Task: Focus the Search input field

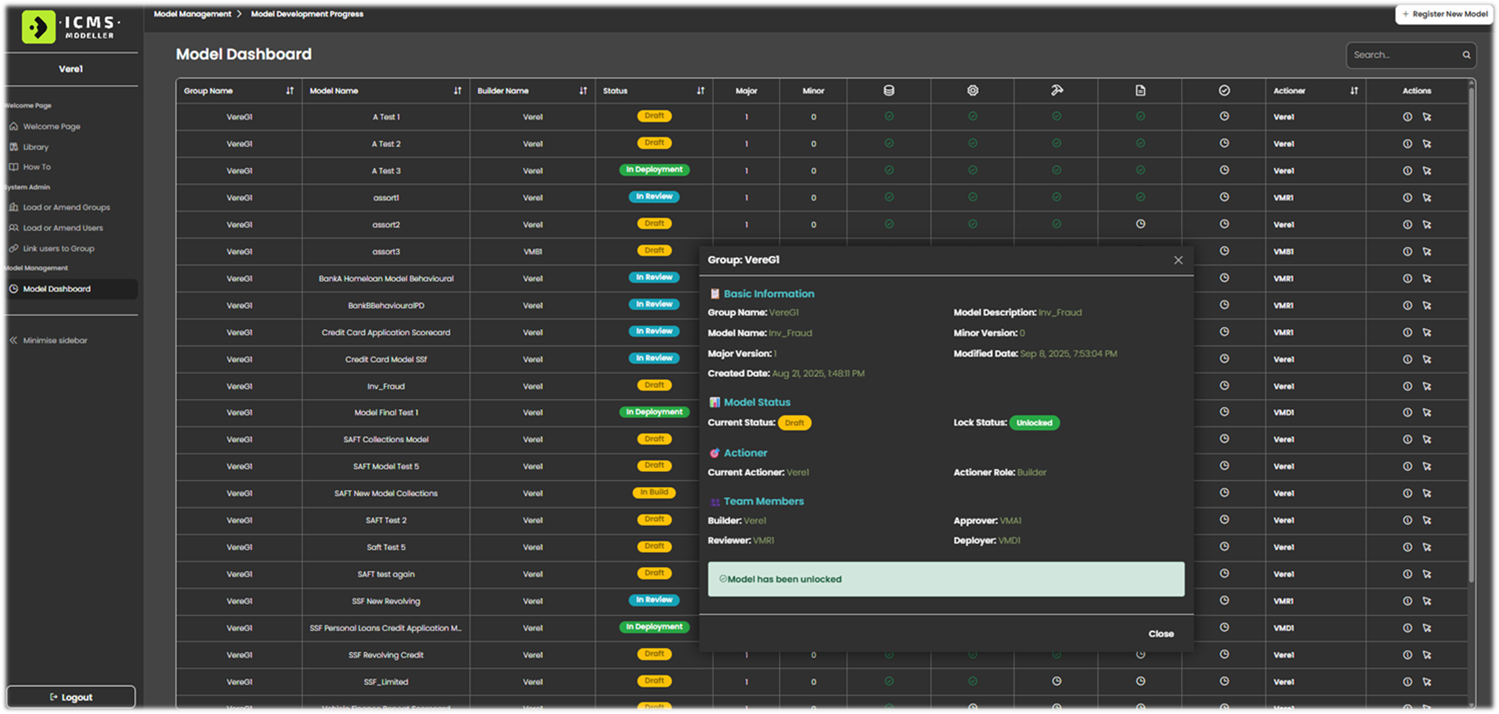Action: pos(1402,55)
